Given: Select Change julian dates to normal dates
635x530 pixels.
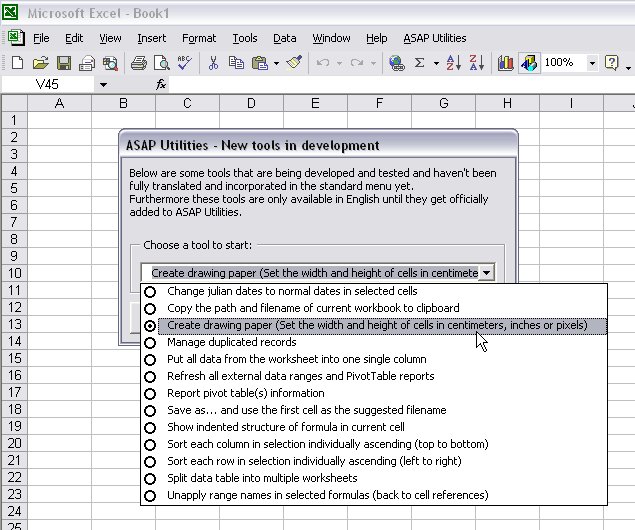Looking at the screenshot, I should (x=374, y=291).
